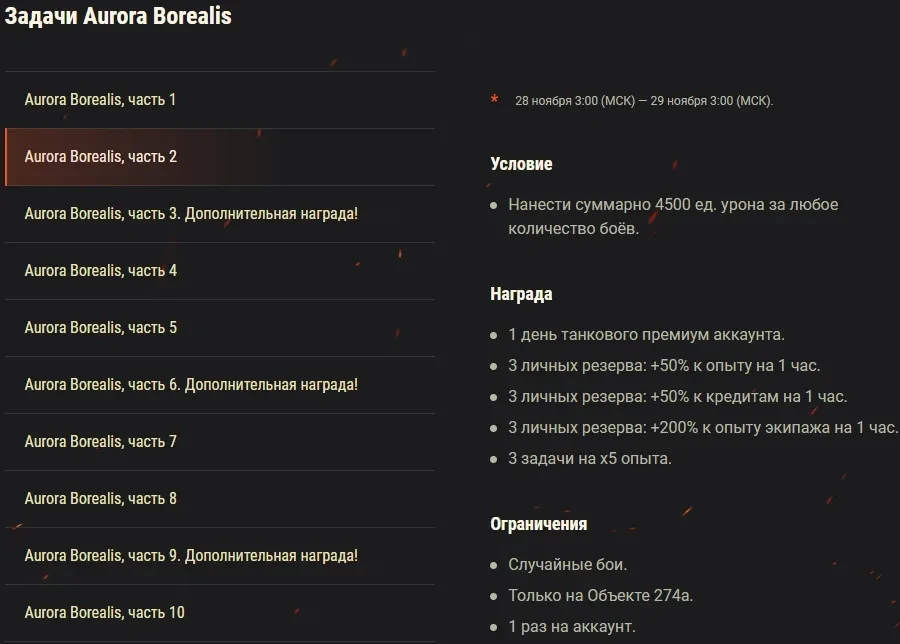900x644 pixels.
Task: Click the Только на Объекте 274a restriction
Action: click(x=600, y=596)
